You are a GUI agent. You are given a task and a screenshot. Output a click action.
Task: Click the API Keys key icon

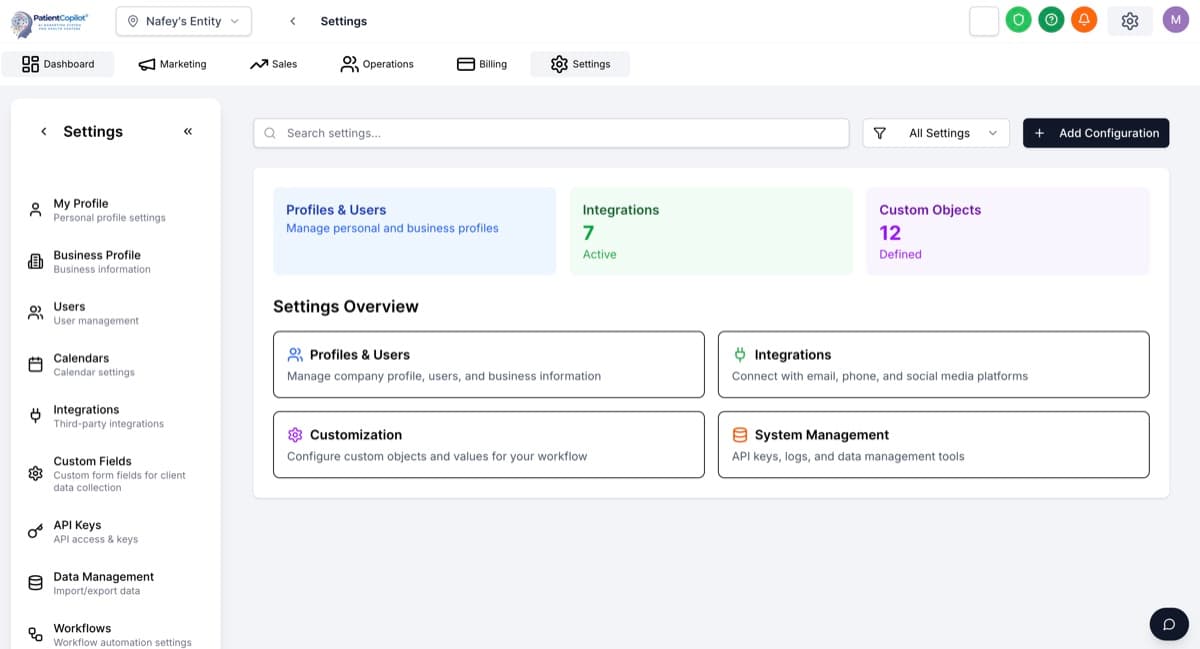tap(35, 532)
